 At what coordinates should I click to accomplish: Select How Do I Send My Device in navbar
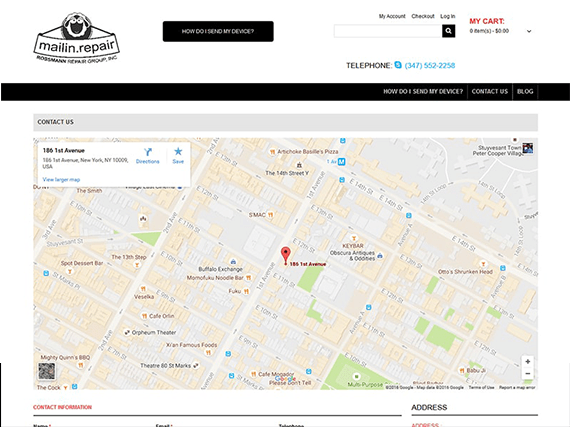pos(423,91)
